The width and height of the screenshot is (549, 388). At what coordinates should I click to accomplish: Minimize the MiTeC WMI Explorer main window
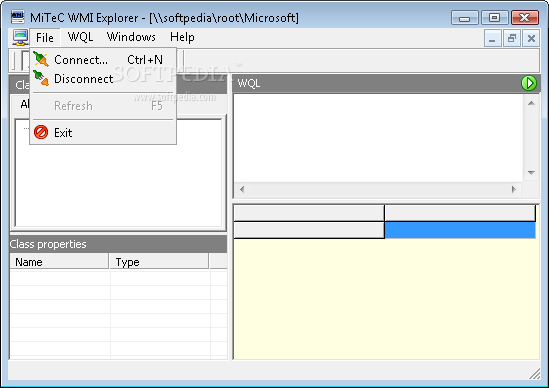pyautogui.click(x=464, y=18)
